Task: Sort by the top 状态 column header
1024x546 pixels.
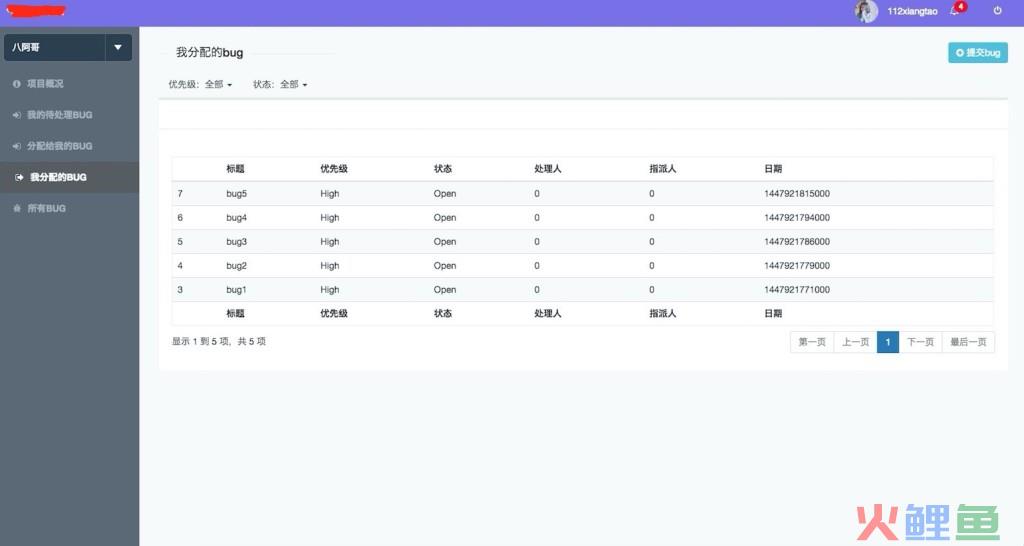Action: (x=443, y=169)
